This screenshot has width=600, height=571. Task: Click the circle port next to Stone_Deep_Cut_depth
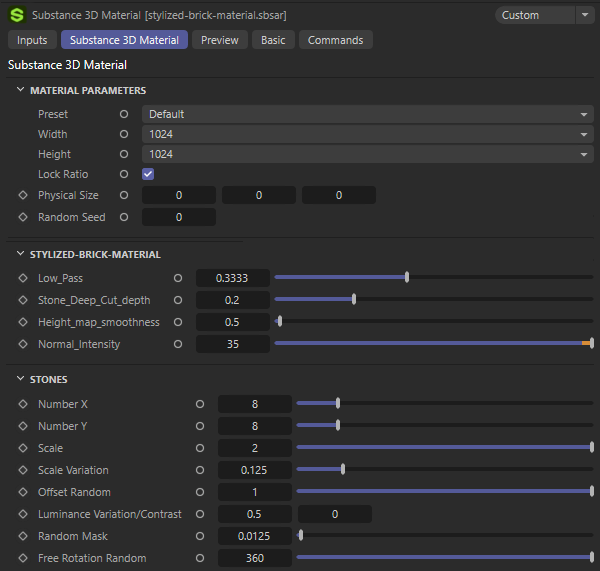pyautogui.click(x=178, y=300)
